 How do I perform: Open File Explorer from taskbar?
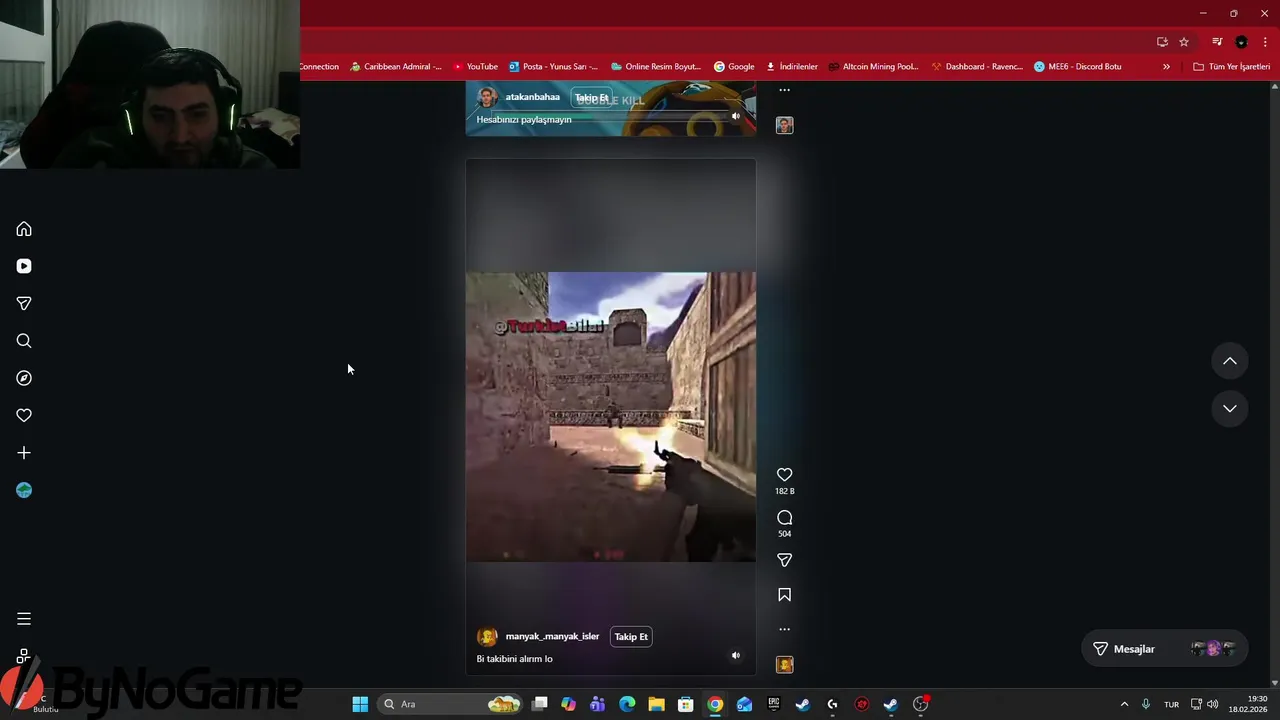click(656, 704)
